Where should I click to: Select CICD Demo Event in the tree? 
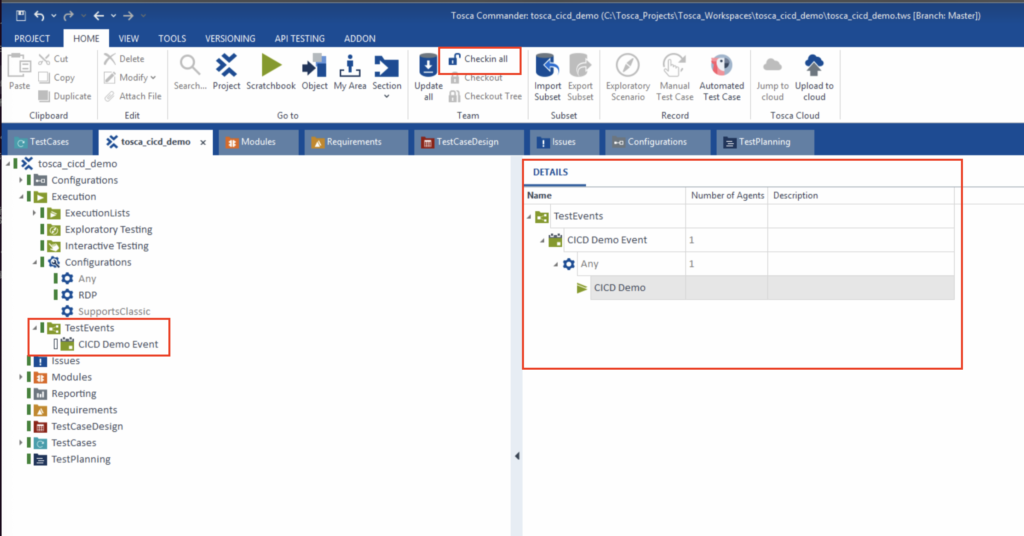point(118,344)
